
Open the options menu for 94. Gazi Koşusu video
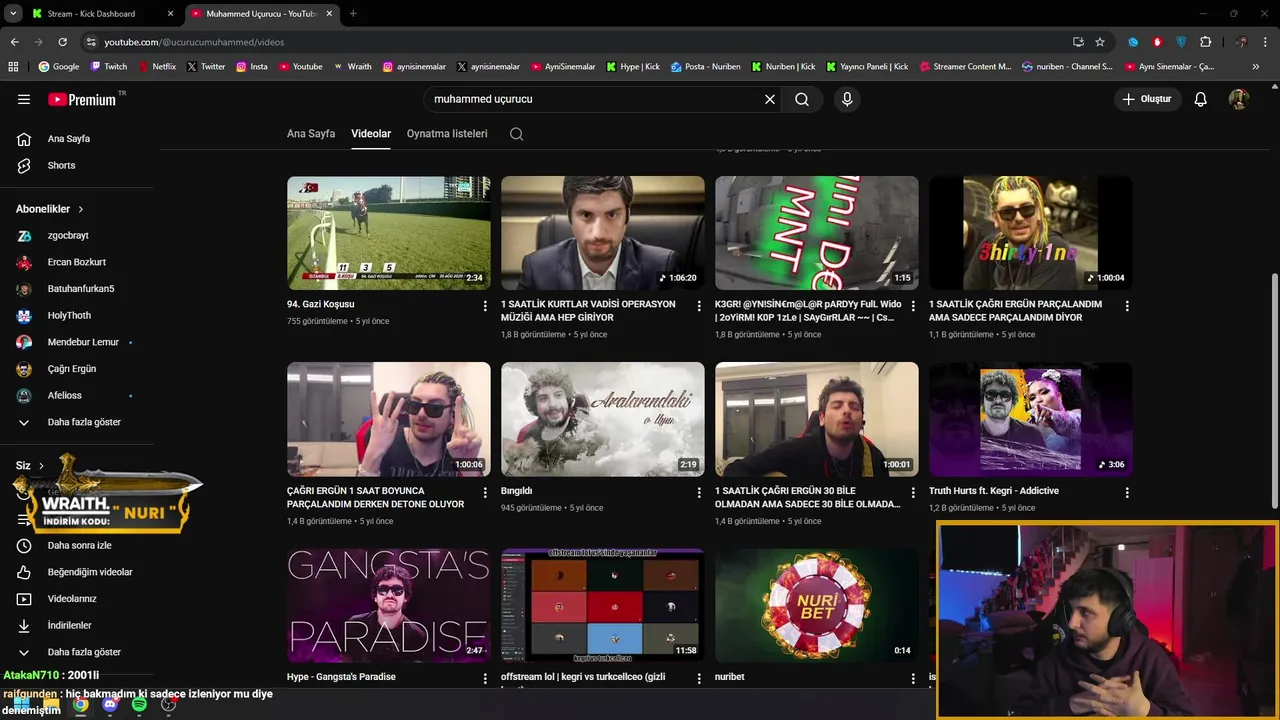(x=485, y=305)
